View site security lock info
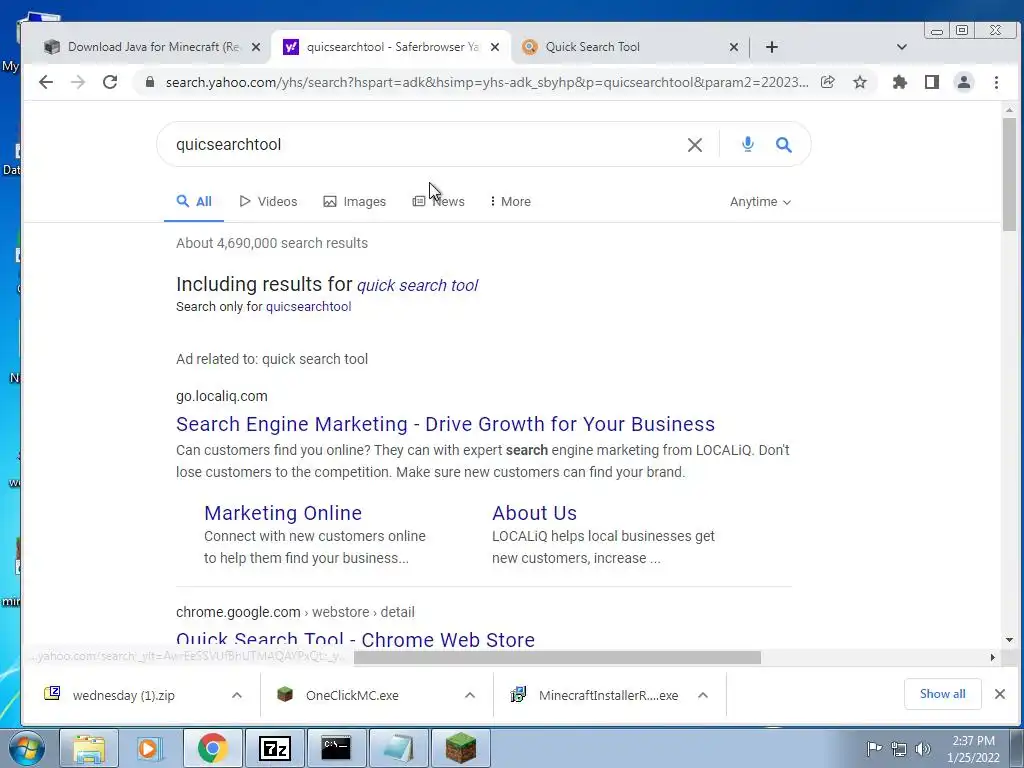The image size is (1024, 768). (x=150, y=82)
